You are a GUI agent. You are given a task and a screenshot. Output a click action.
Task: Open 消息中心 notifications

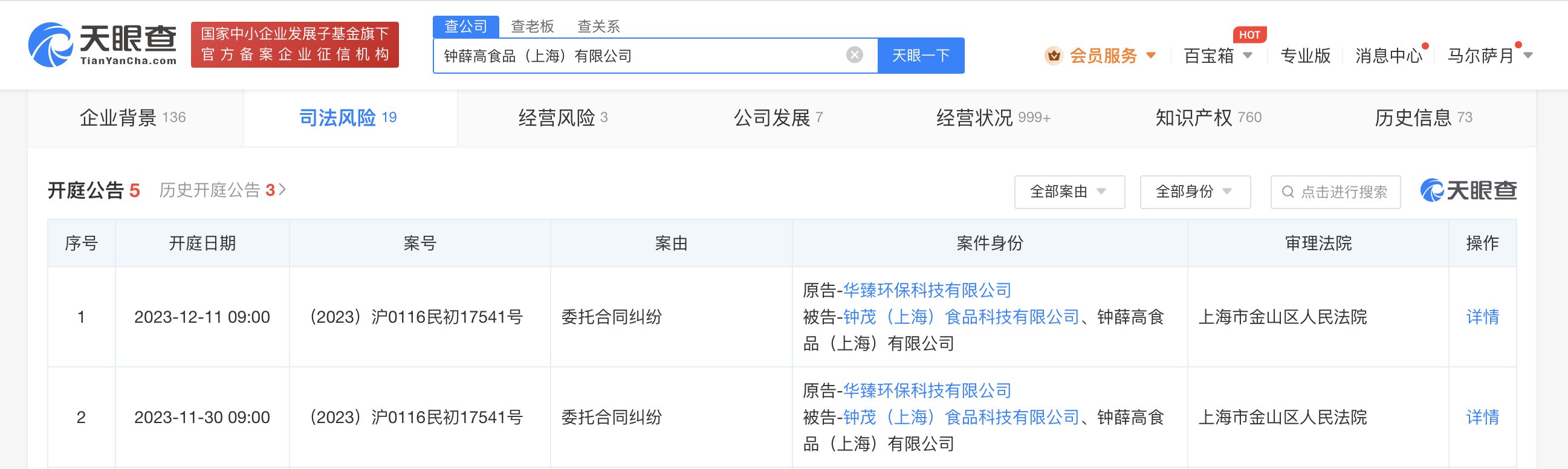(x=1388, y=56)
